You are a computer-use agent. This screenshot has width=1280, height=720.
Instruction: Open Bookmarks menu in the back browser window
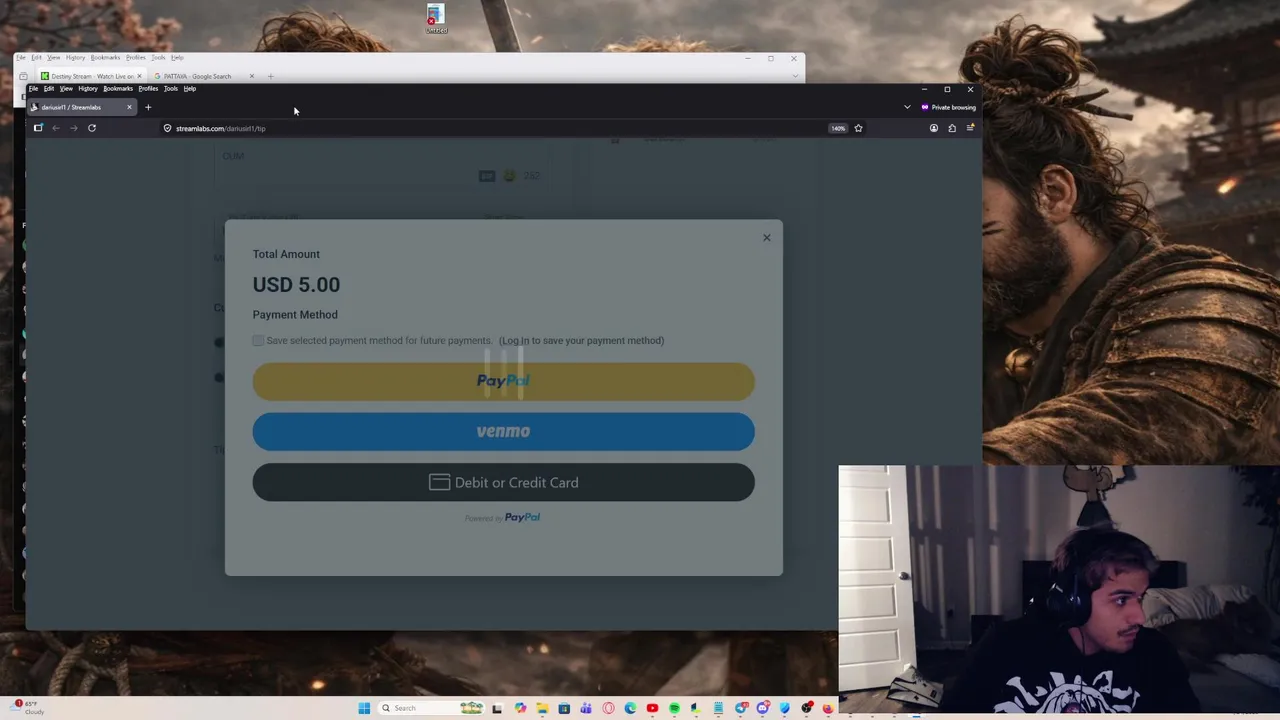[105, 57]
